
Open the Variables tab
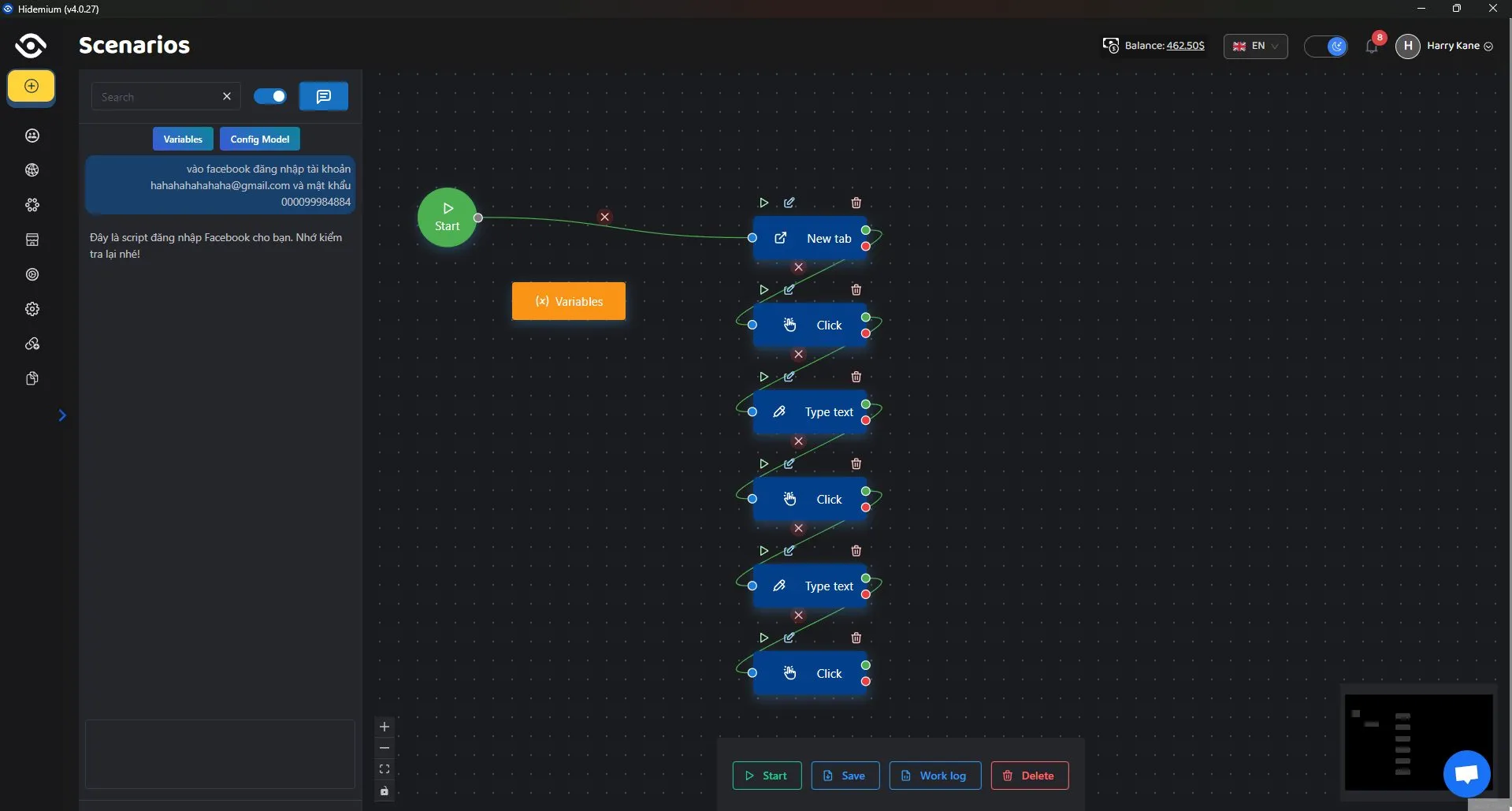coord(183,140)
